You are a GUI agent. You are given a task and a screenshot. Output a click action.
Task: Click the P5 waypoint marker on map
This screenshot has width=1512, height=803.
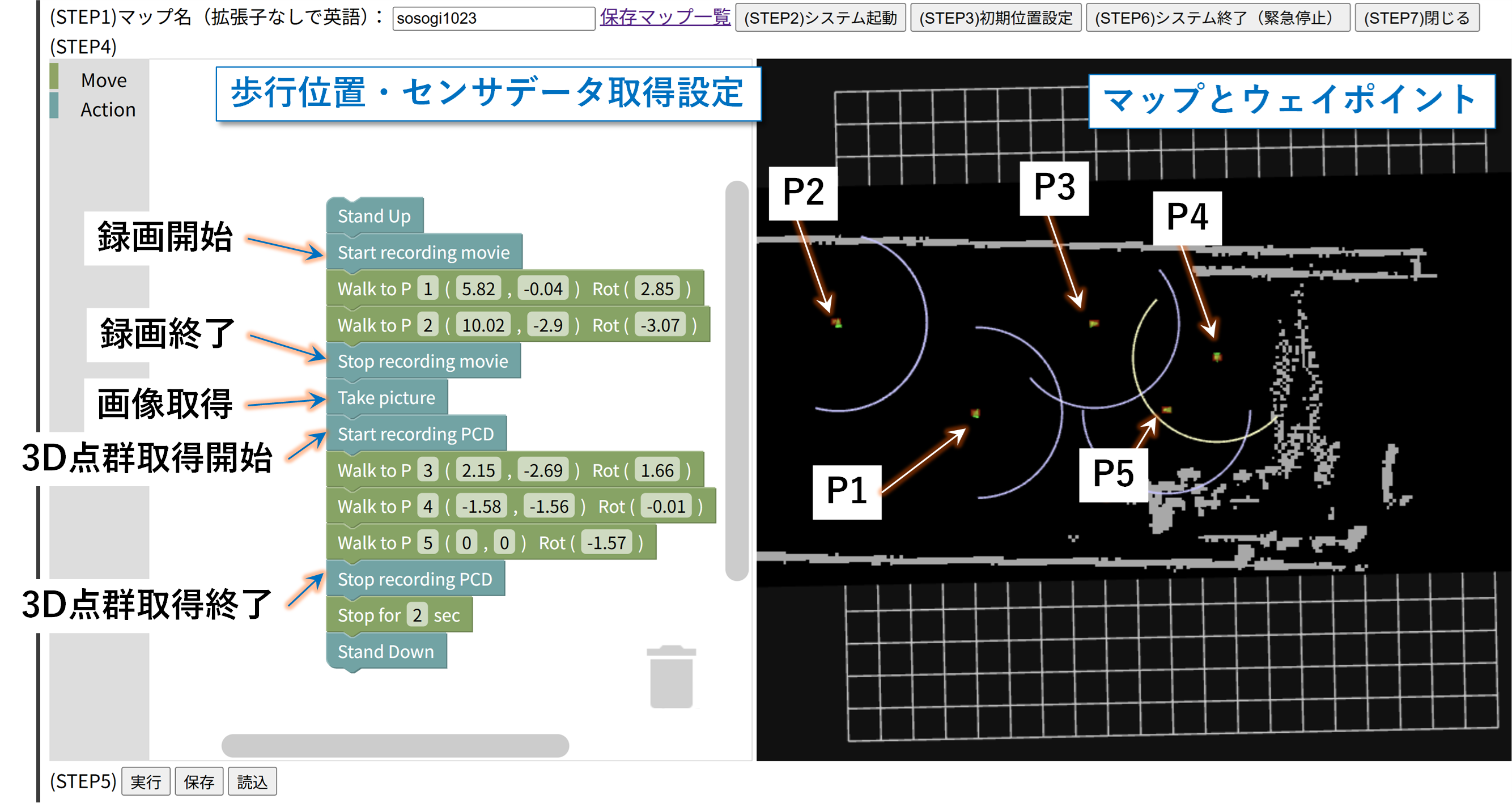(x=1166, y=410)
